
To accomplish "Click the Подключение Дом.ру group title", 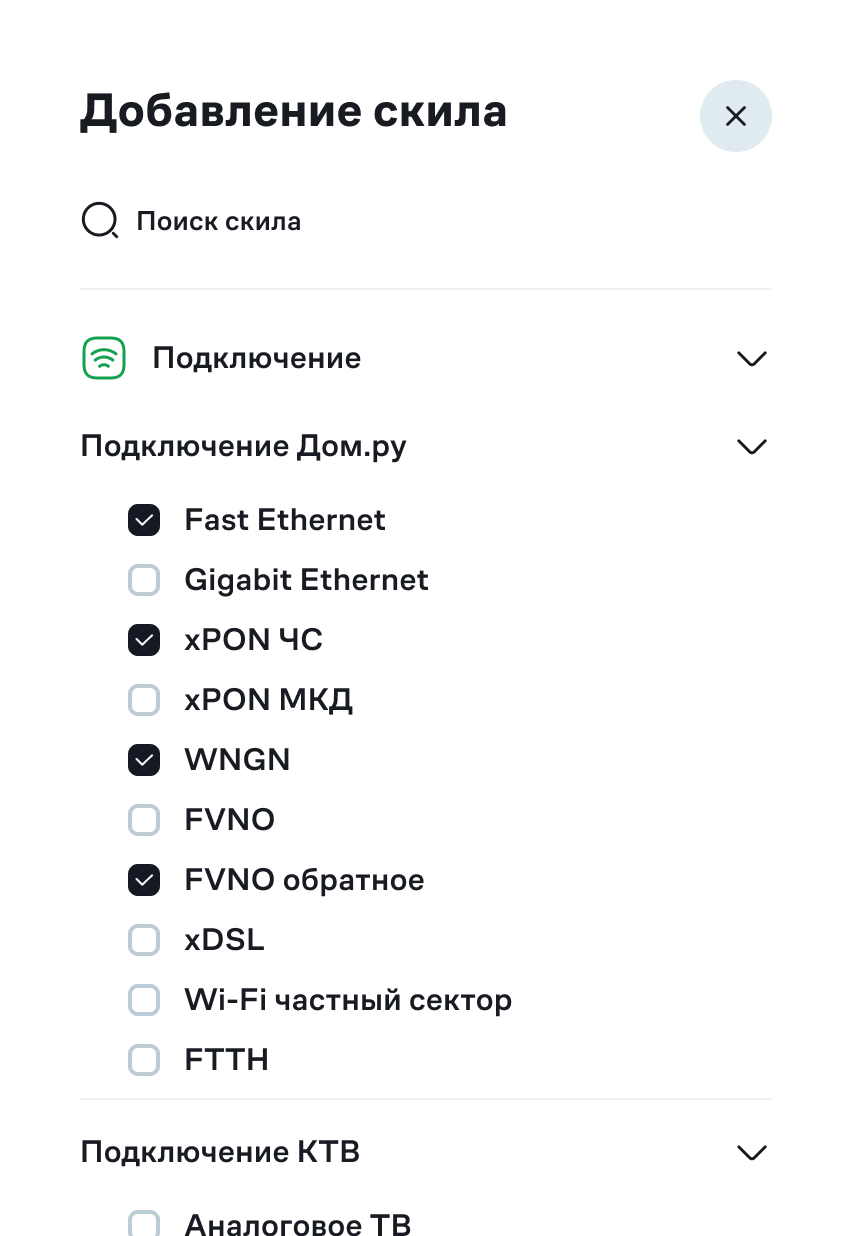I will (x=243, y=446).
